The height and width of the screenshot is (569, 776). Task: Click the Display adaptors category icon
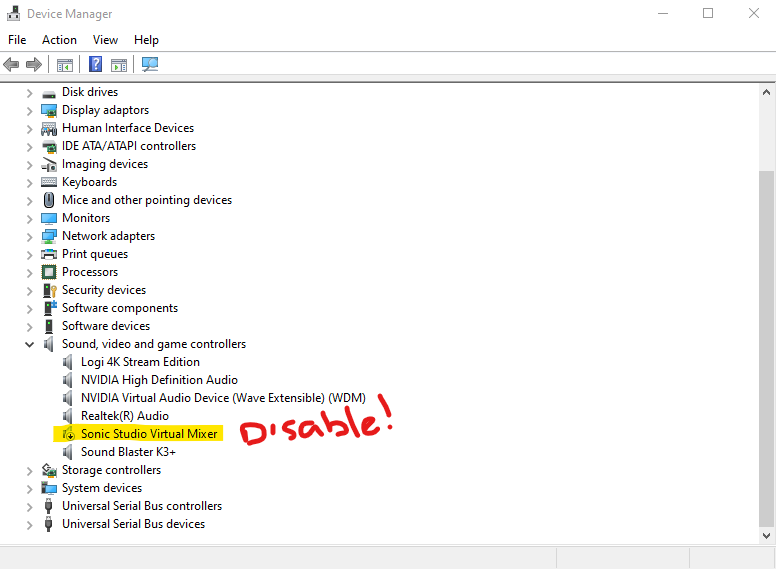49,110
